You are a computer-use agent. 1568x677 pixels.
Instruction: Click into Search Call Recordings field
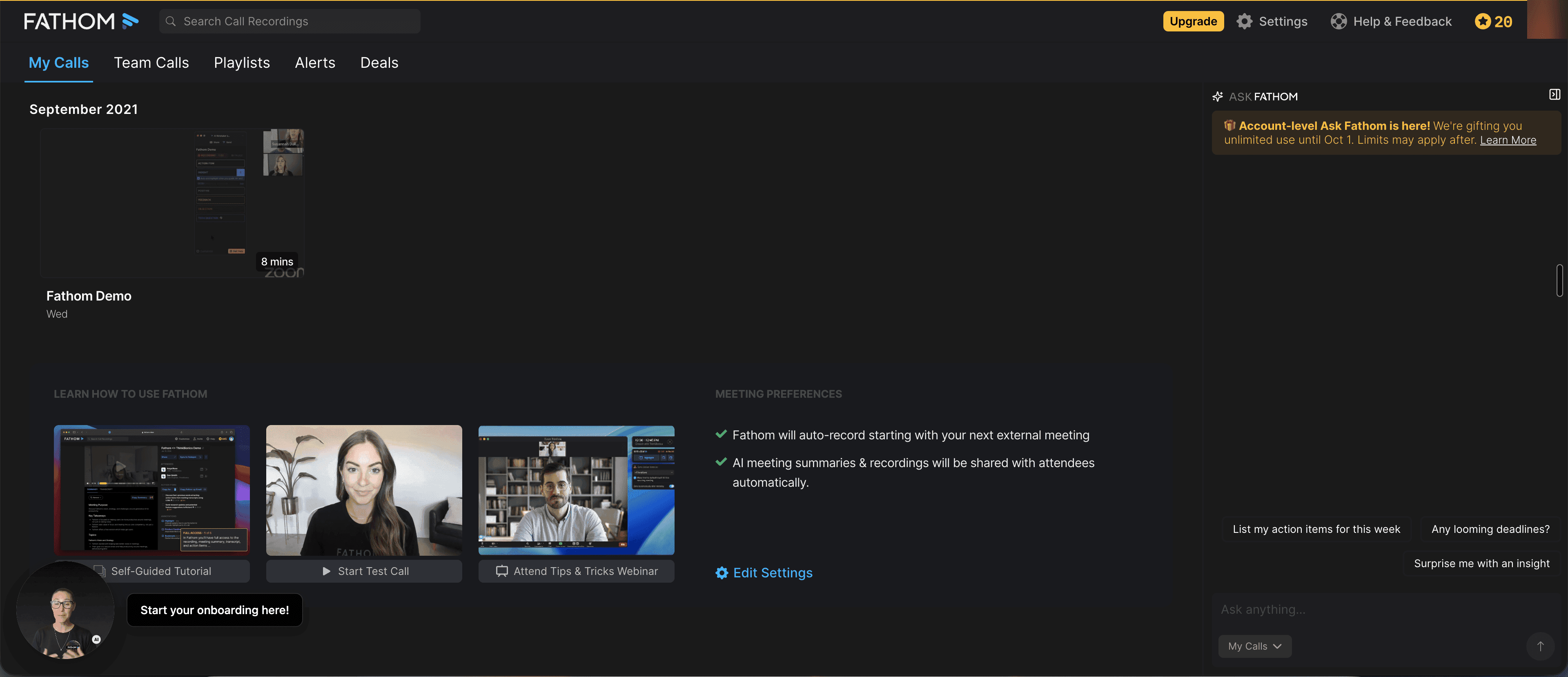(290, 21)
